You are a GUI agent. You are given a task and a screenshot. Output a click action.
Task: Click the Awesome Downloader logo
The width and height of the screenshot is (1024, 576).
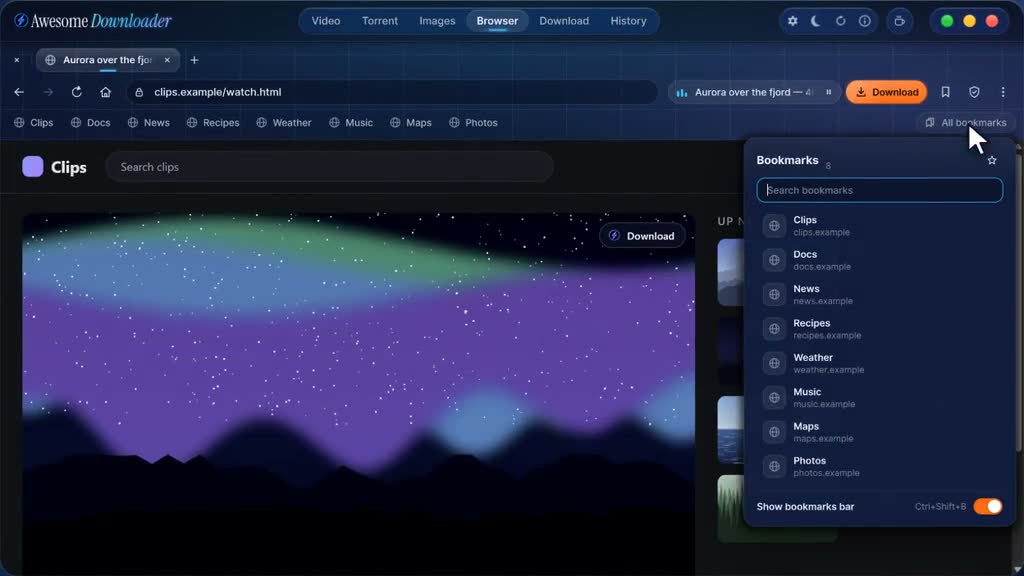(93, 21)
